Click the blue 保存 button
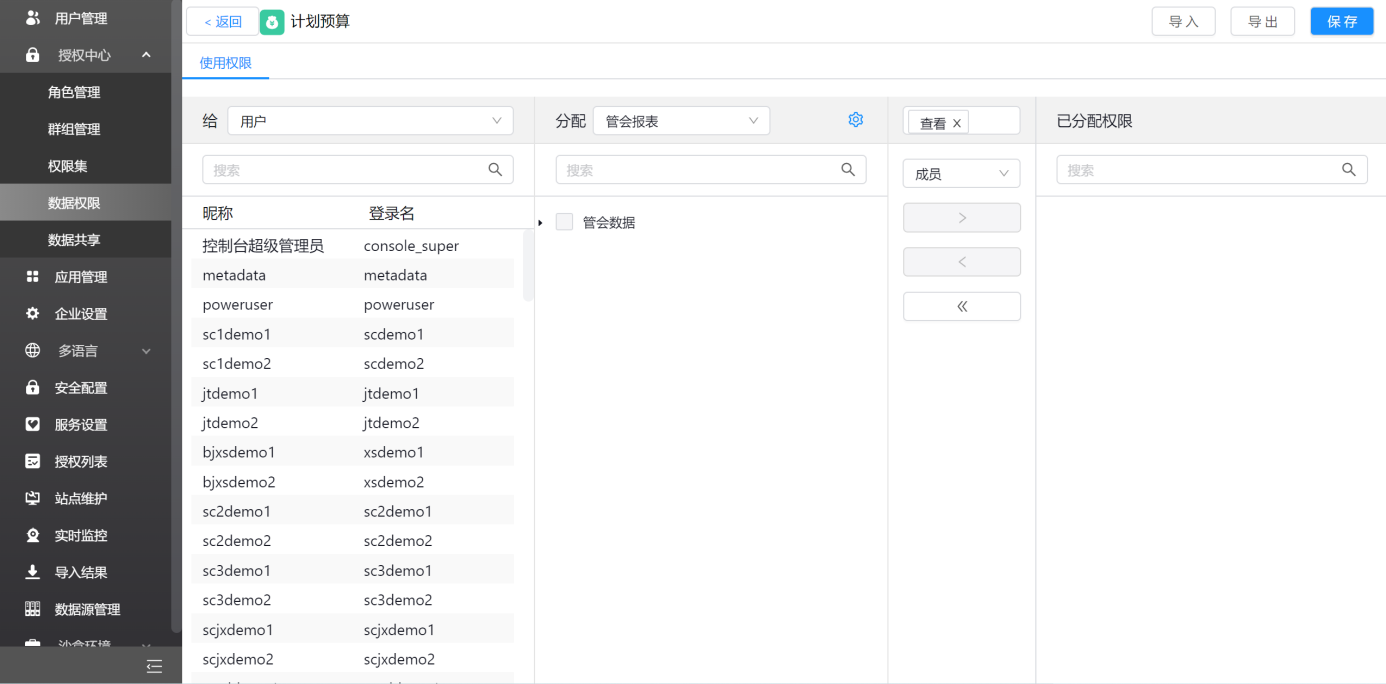 pos(1341,22)
